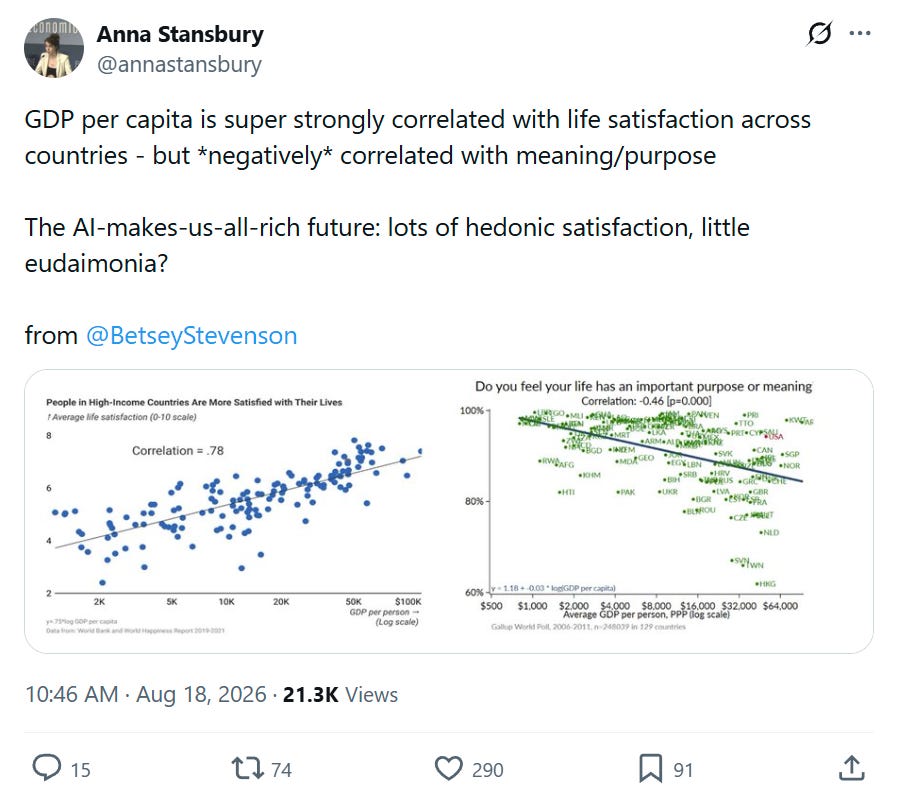Open the three-dot more options menu
Screen dimensions: 898x797
click(x=860, y=33)
